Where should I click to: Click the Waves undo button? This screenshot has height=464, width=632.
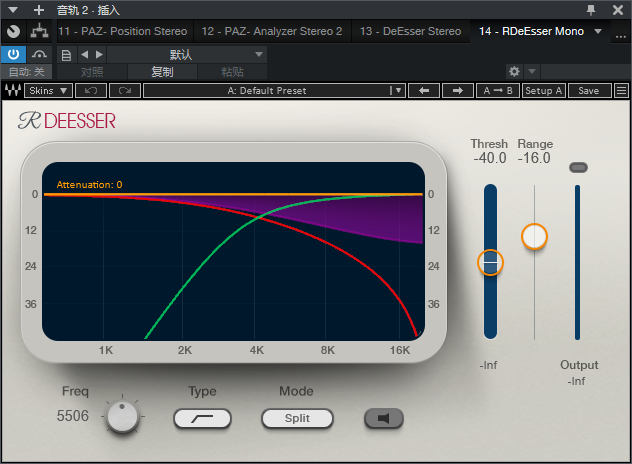(x=91, y=90)
